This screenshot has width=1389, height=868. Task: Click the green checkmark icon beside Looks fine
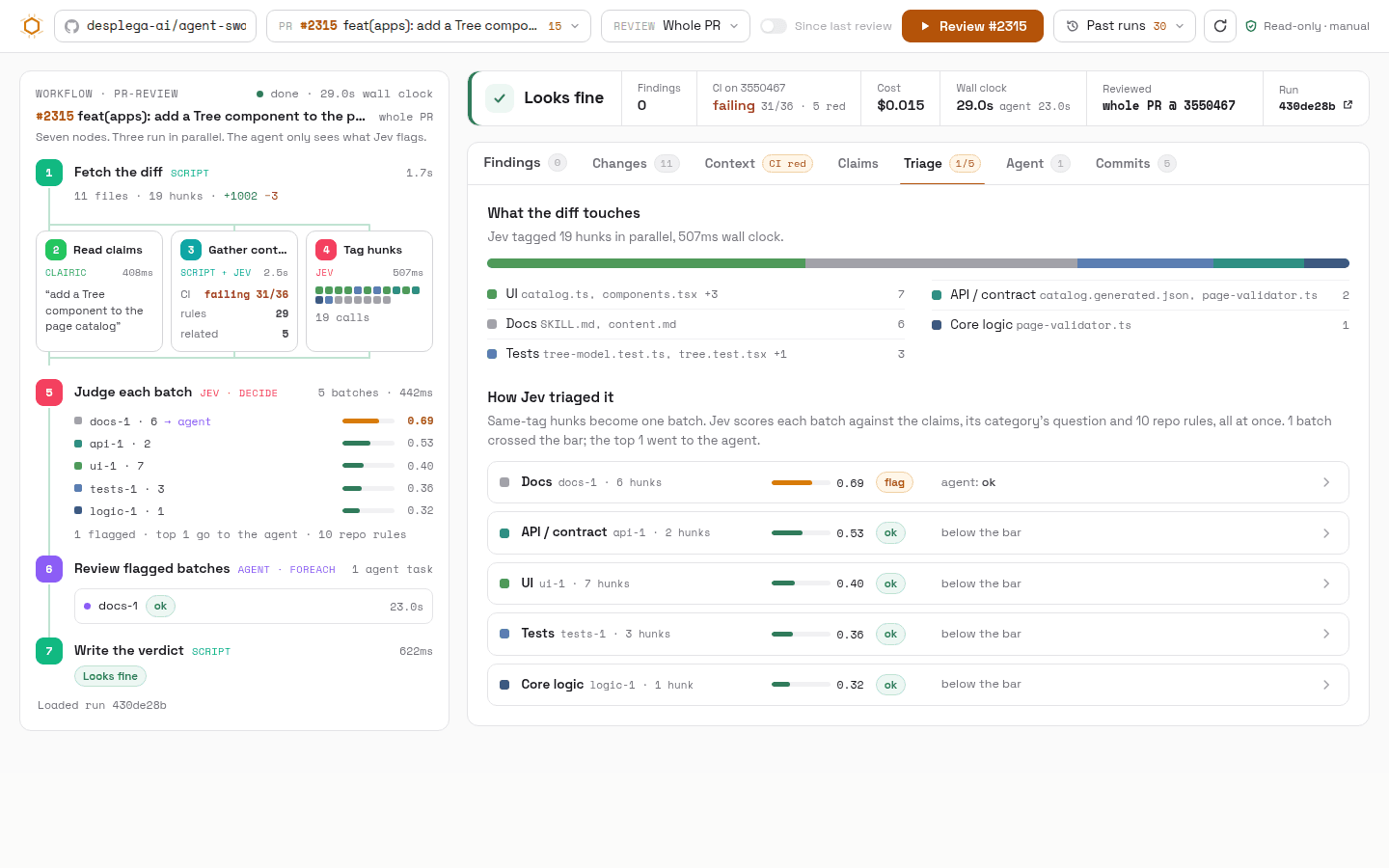coord(500,98)
